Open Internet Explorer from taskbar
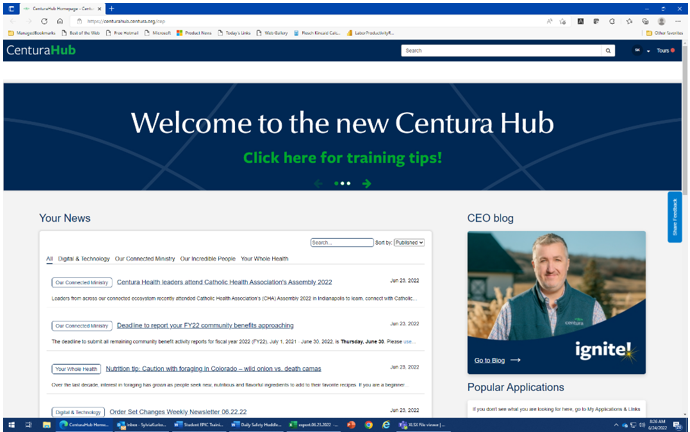 click(x=386, y=425)
